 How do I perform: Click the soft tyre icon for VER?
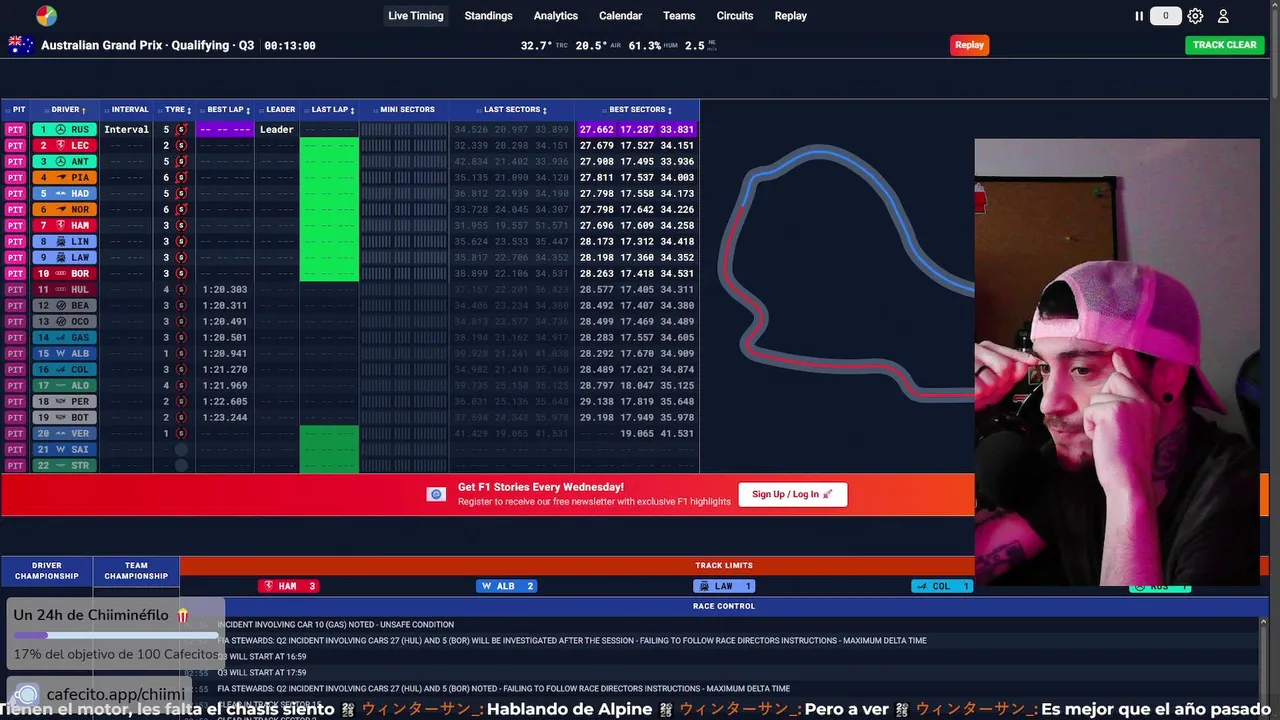click(x=181, y=433)
